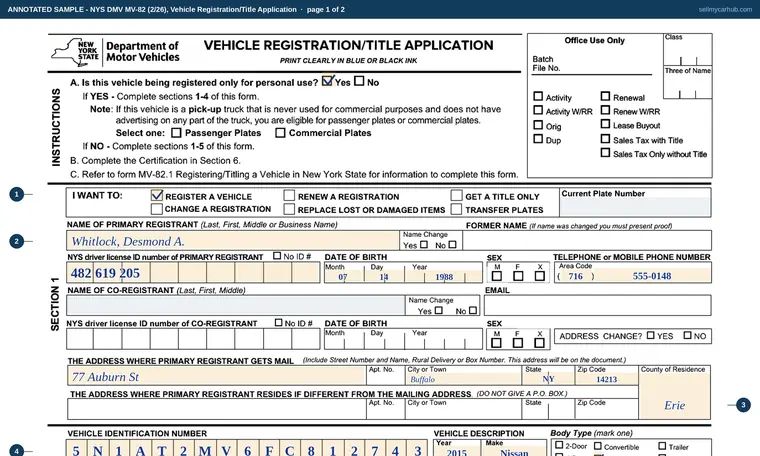Tick the TRANSFER PLATES checkbox
The width and height of the screenshot is (760, 456).
pos(456,209)
